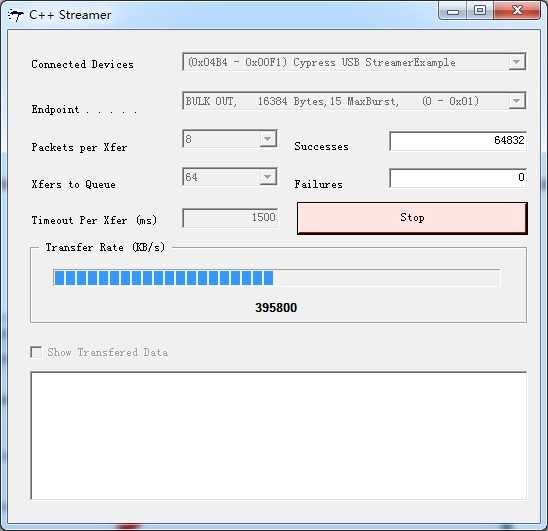
Task: Close the C++ Streamer window
Action: [x=517, y=10]
